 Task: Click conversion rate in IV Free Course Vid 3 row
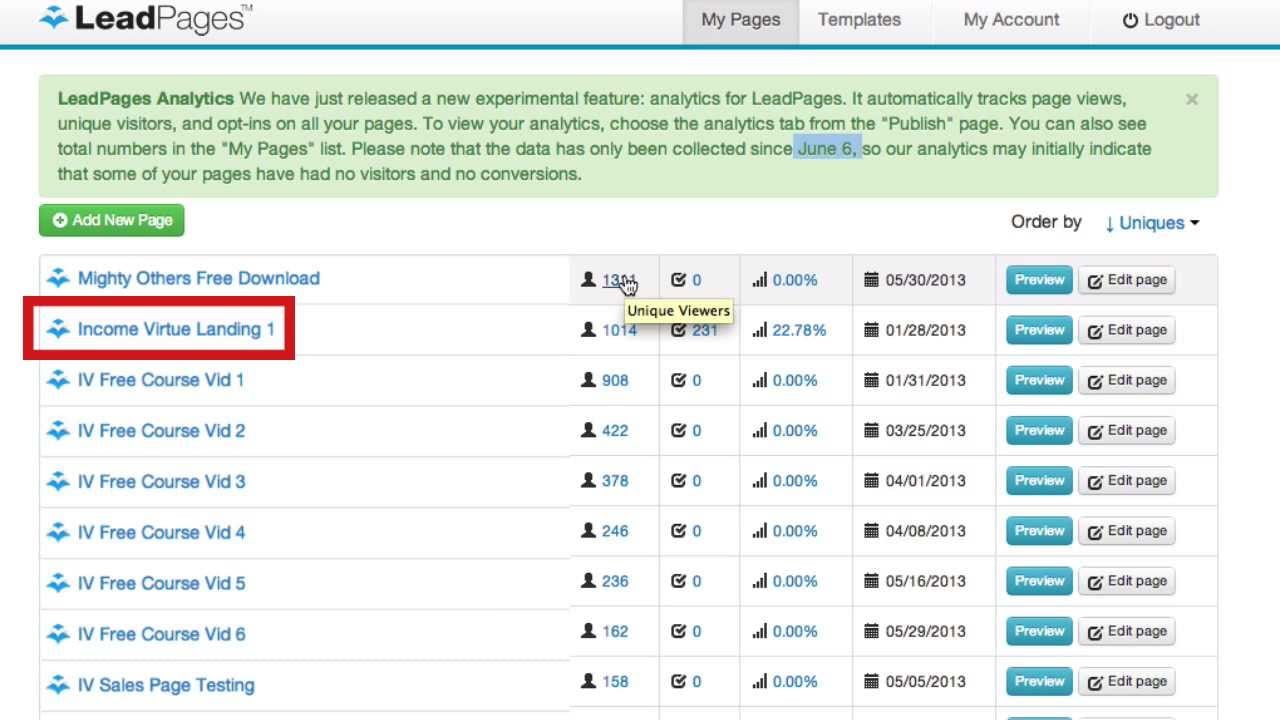coord(795,480)
